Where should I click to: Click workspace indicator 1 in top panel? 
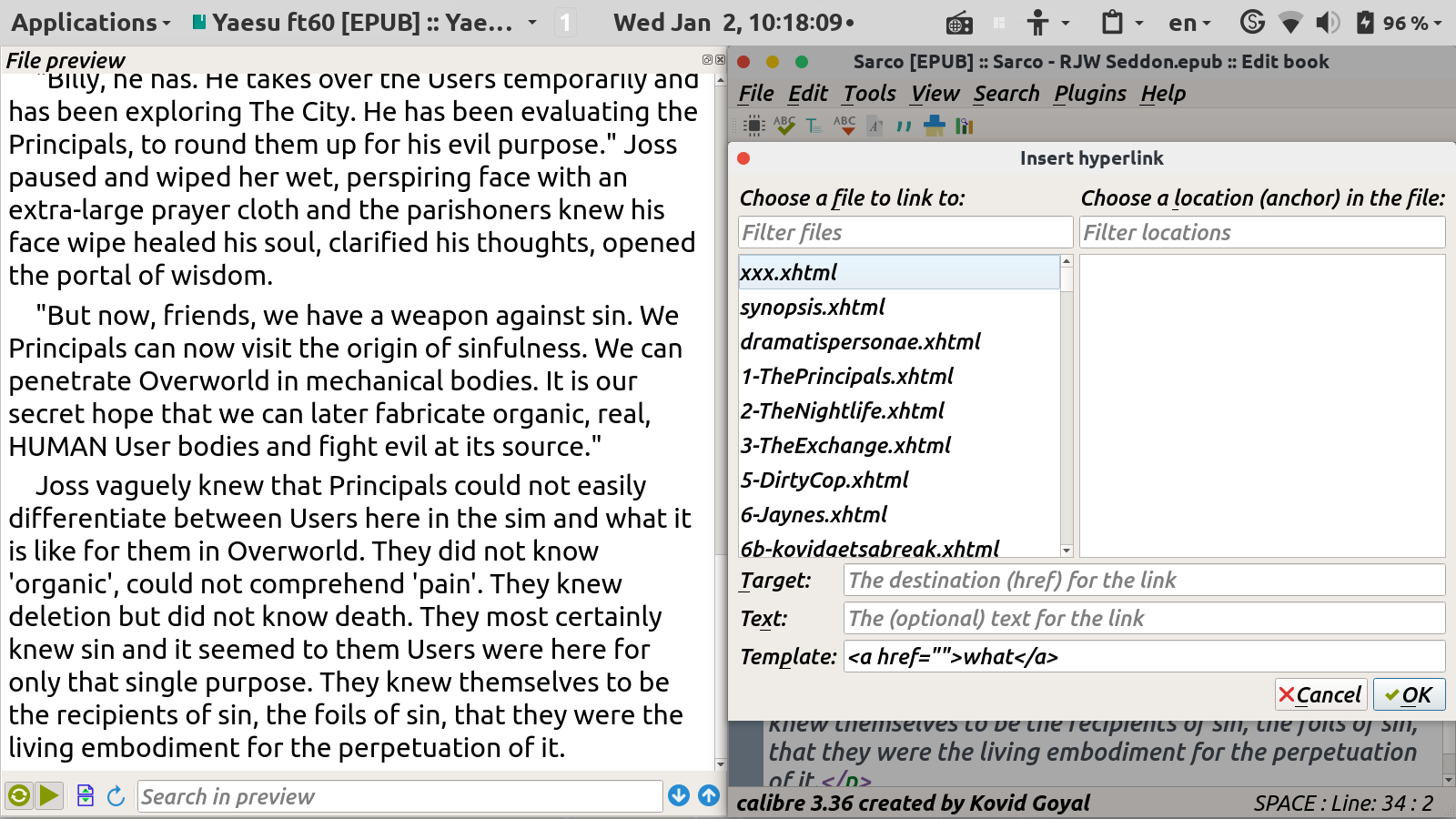[x=565, y=23]
